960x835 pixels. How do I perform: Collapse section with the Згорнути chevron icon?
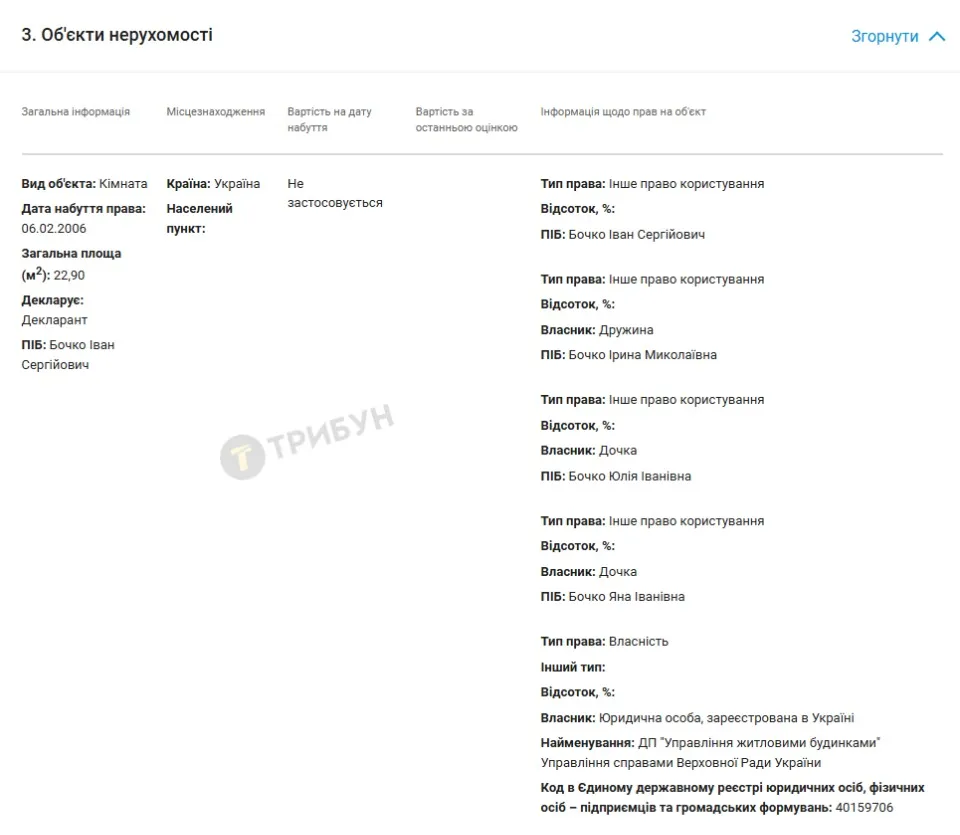937,37
